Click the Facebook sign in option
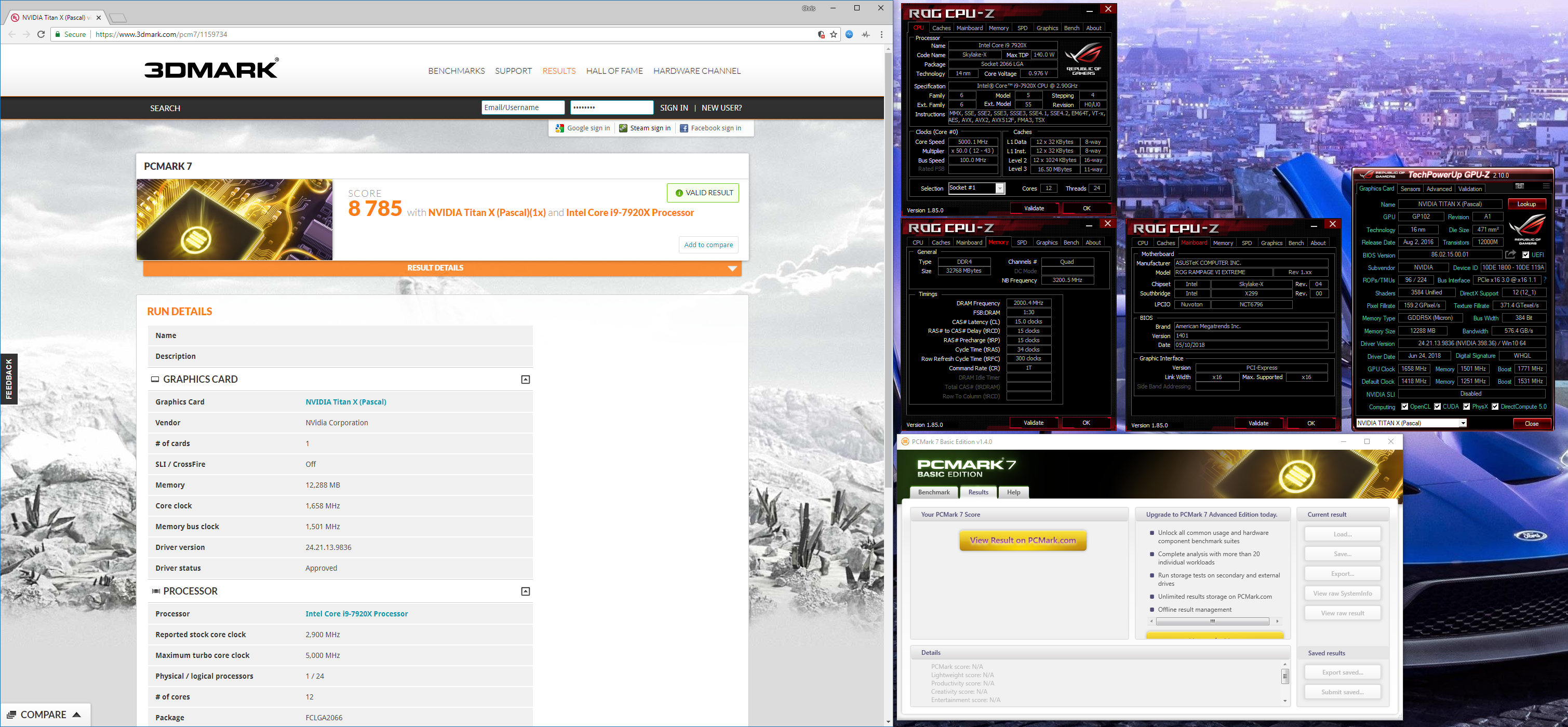Viewport: 1568px width, 727px height. click(711, 128)
